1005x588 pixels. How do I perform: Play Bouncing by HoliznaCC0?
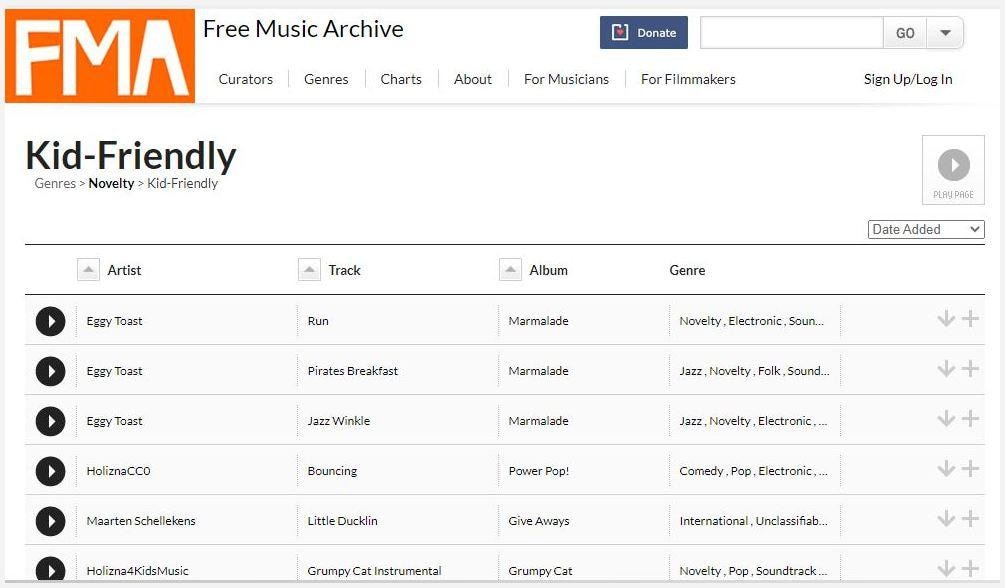(50, 471)
